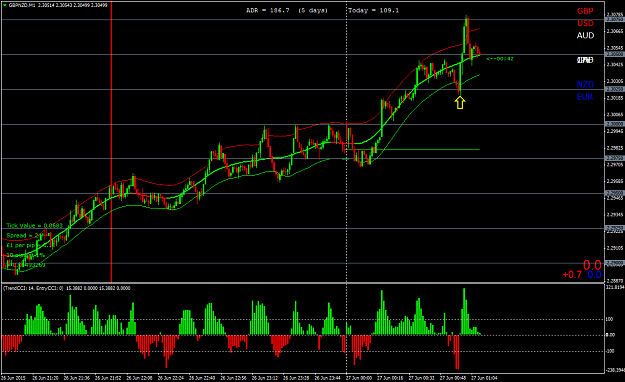Click the 27 Jun 00:00 time label

tap(359, 378)
